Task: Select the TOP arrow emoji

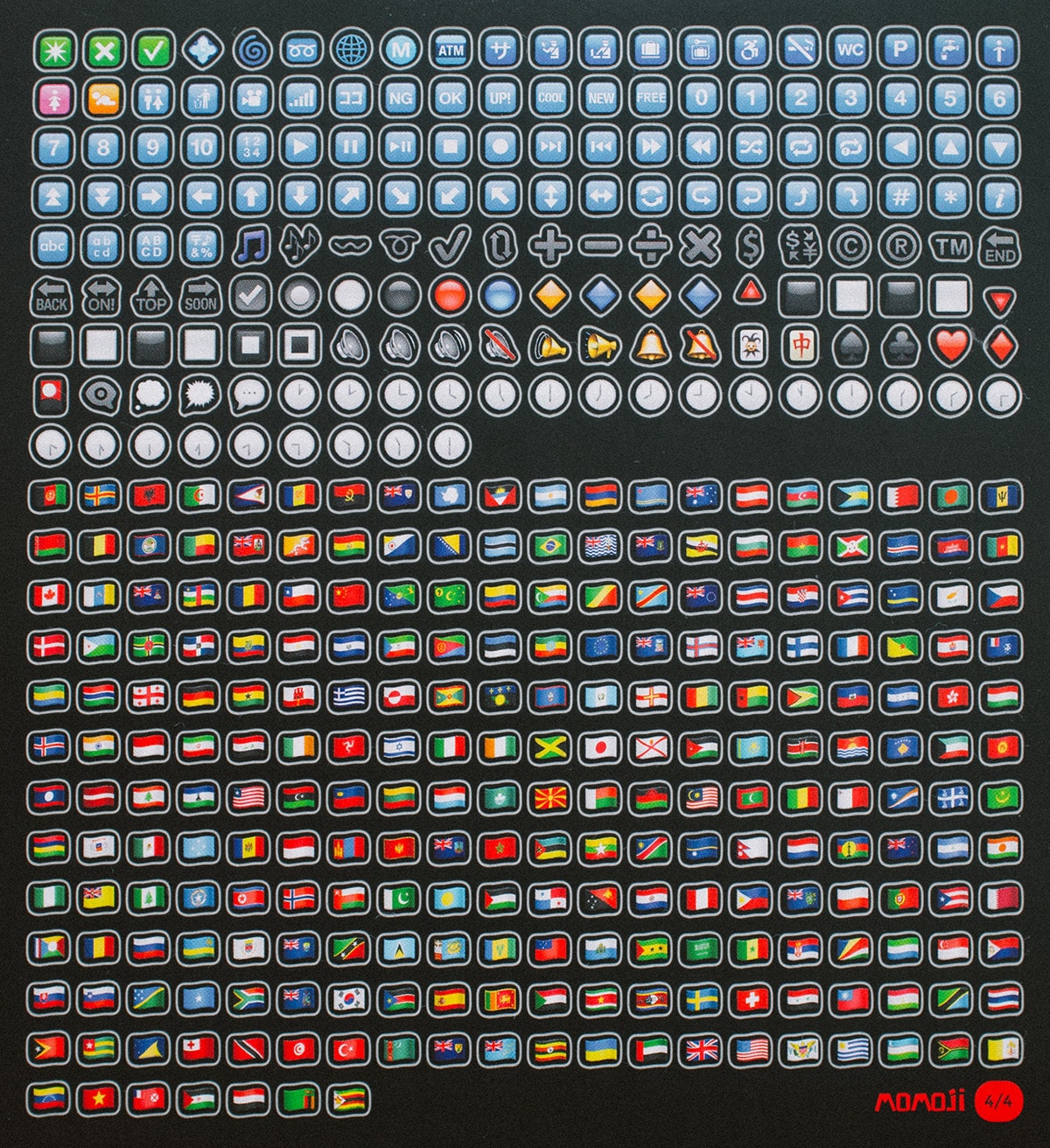Action: tap(151, 297)
